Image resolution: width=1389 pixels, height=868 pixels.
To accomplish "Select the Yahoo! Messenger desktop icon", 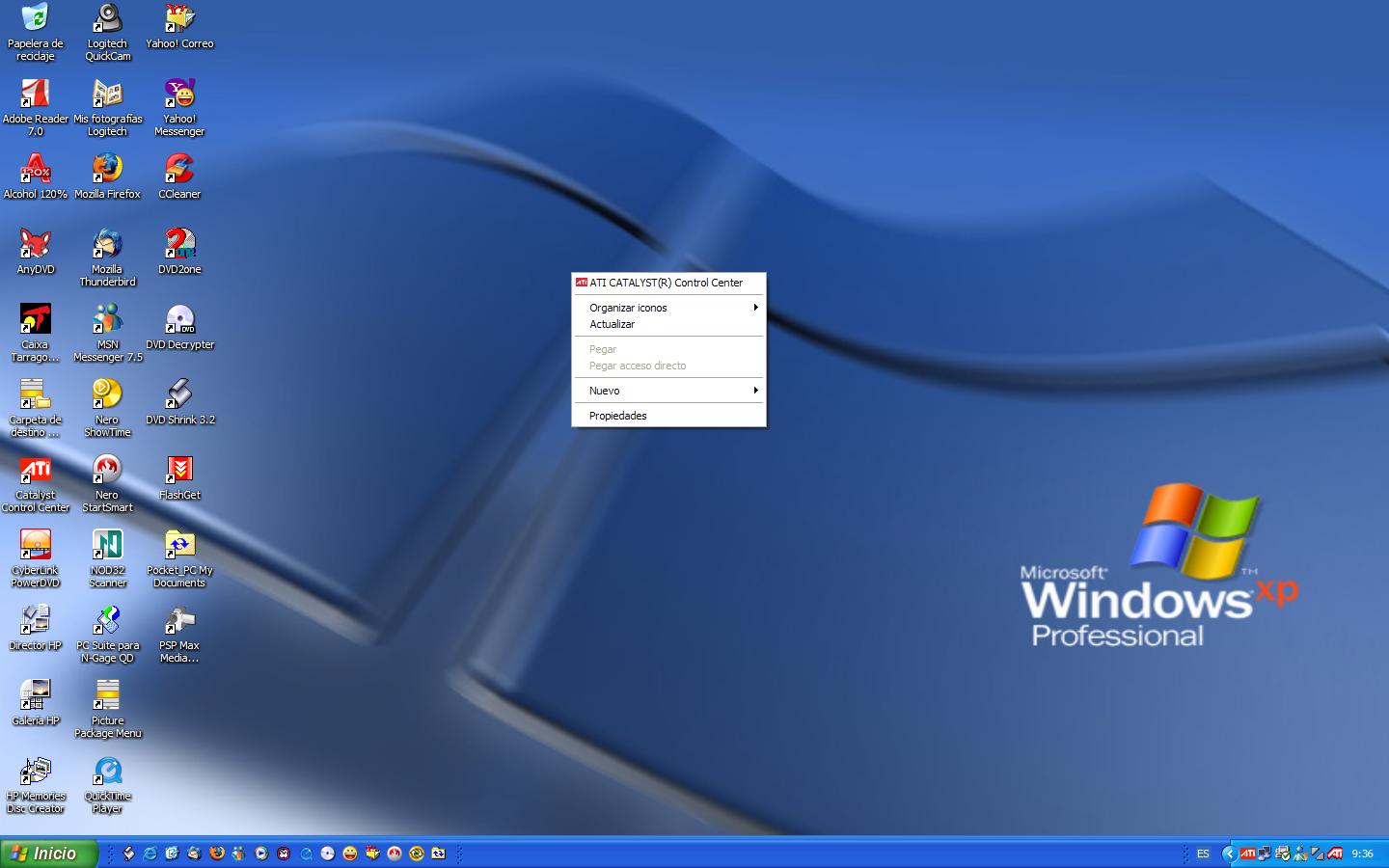I will pyautogui.click(x=179, y=95).
